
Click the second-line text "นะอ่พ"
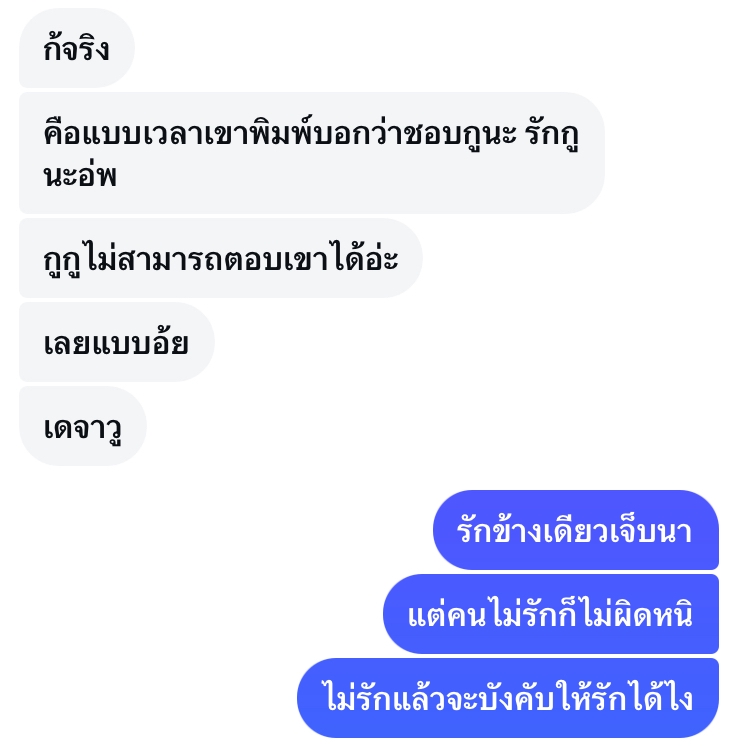(x=80, y=175)
